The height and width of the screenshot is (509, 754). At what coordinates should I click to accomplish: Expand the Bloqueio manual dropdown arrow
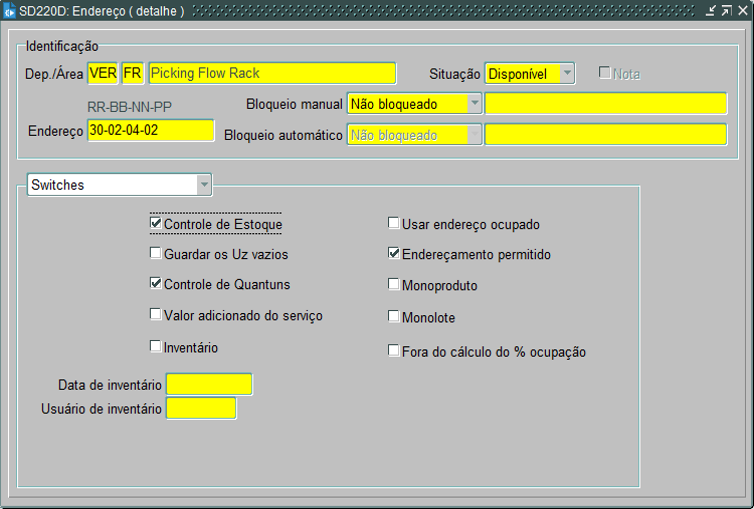pyautogui.click(x=474, y=103)
